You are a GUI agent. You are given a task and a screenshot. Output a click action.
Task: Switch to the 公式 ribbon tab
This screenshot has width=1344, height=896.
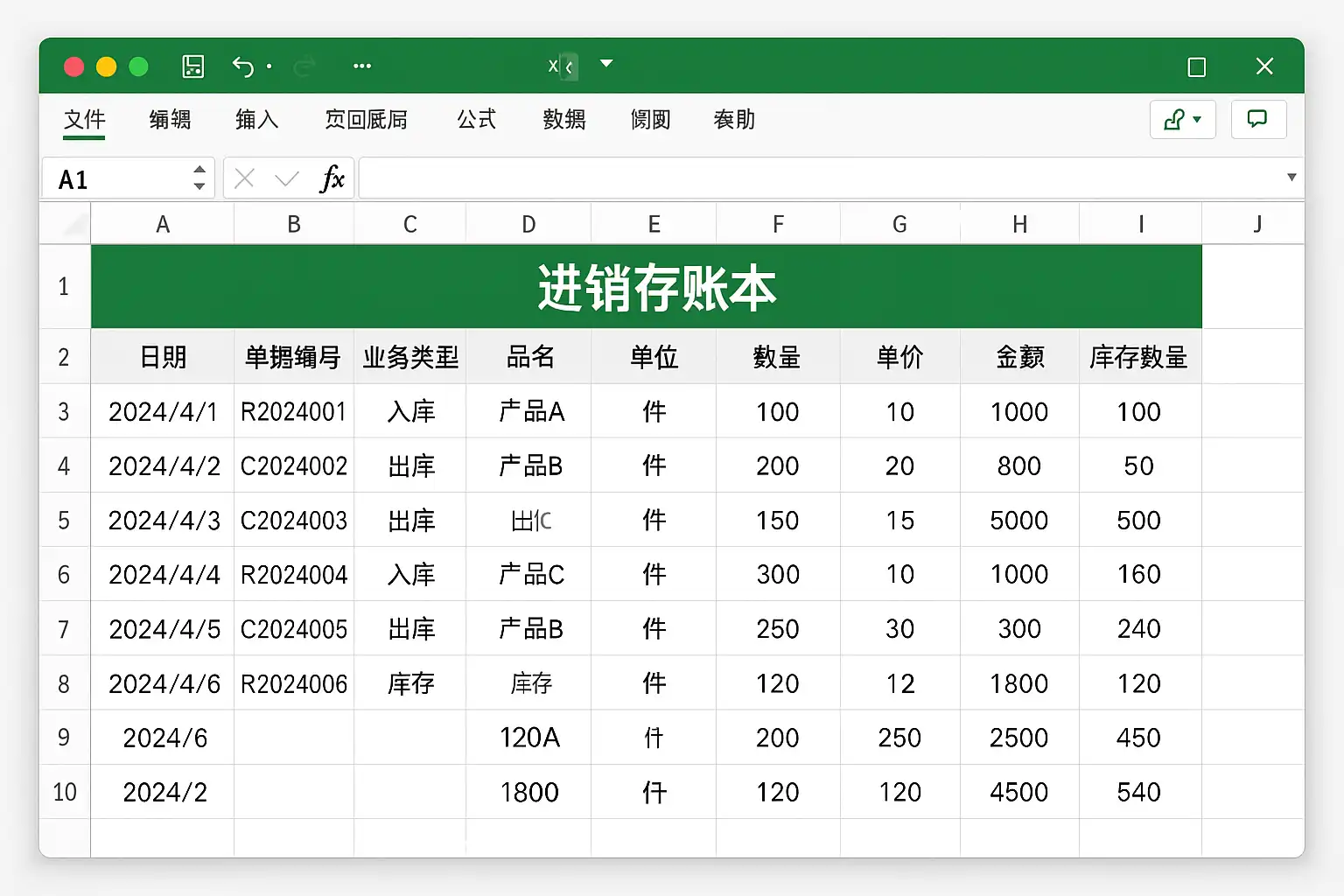477,119
